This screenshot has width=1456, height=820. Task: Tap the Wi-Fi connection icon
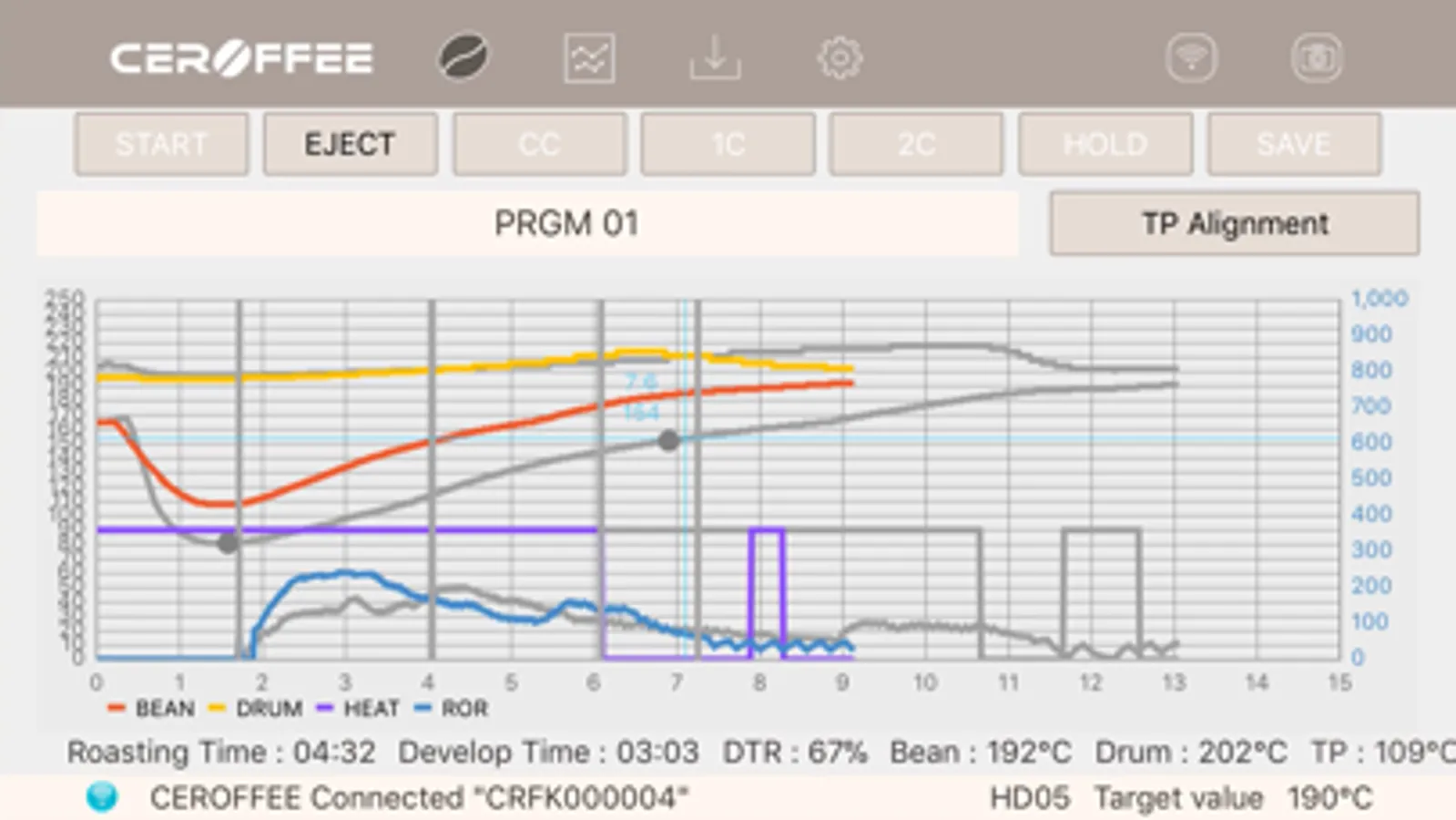1191,58
